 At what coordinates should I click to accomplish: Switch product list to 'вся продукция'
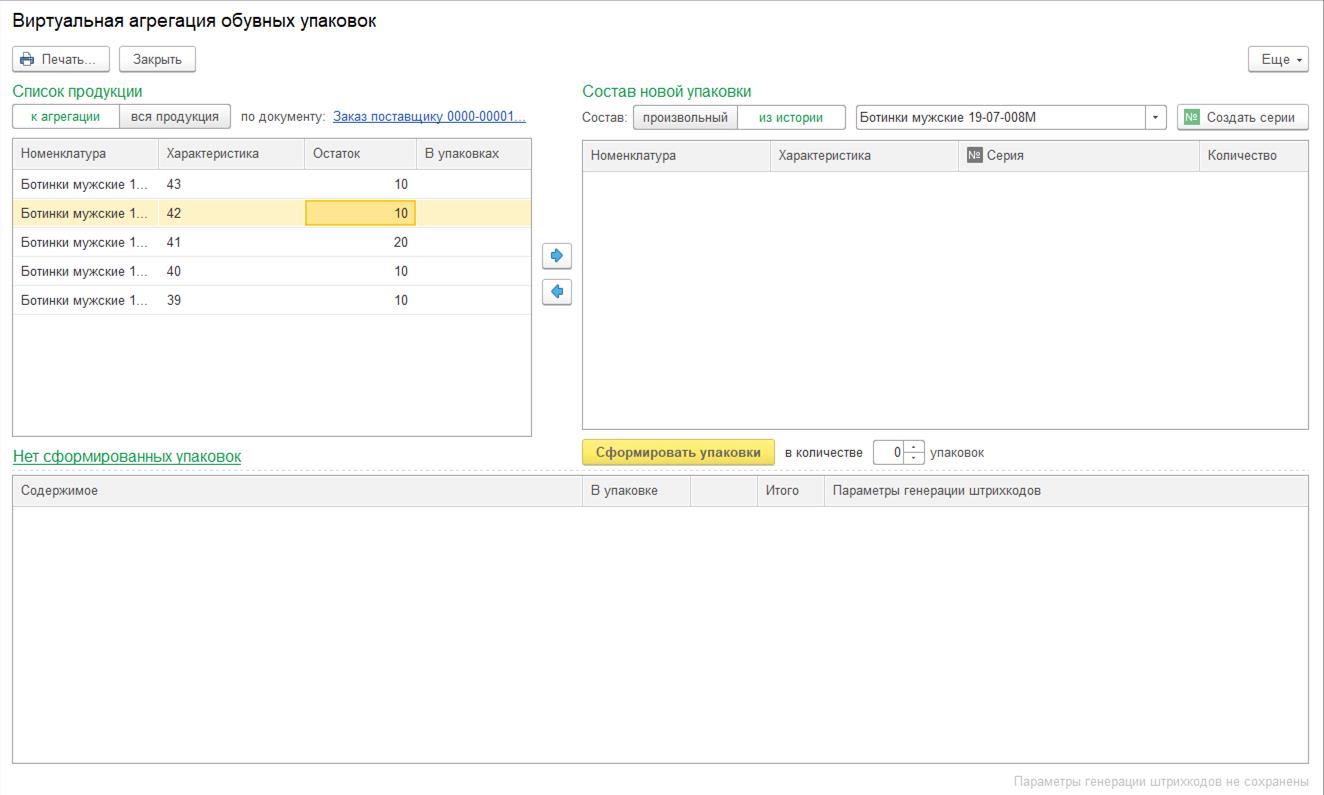175,117
